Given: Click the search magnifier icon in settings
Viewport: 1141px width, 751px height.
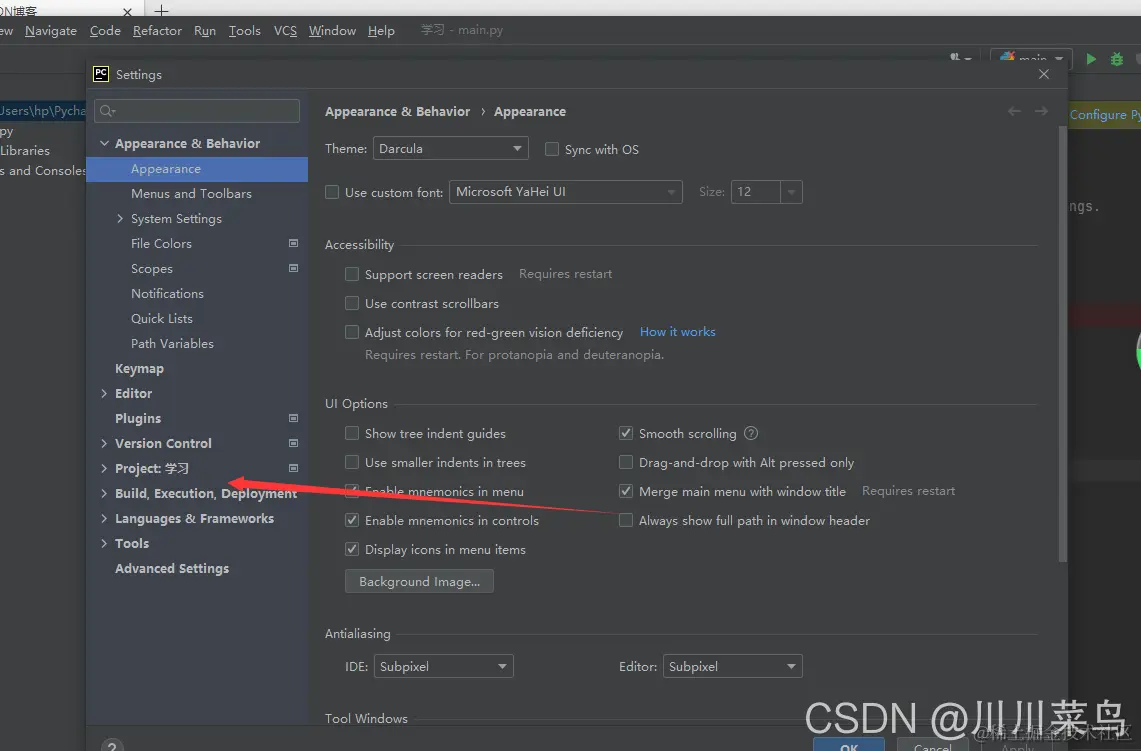Looking at the screenshot, I should (107, 111).
